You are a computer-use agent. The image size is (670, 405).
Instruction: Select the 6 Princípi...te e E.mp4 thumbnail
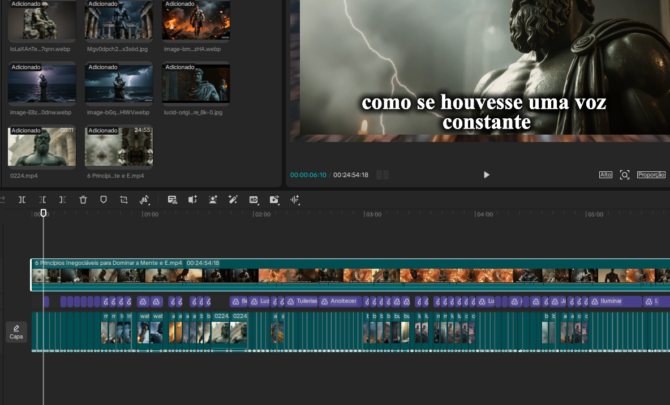coord(118,146)
